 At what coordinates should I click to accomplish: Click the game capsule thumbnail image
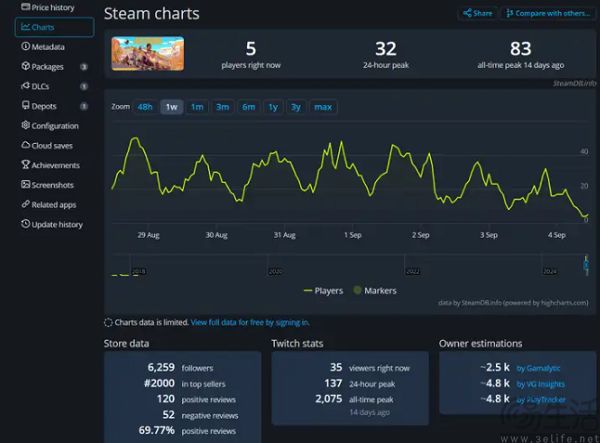148,54
